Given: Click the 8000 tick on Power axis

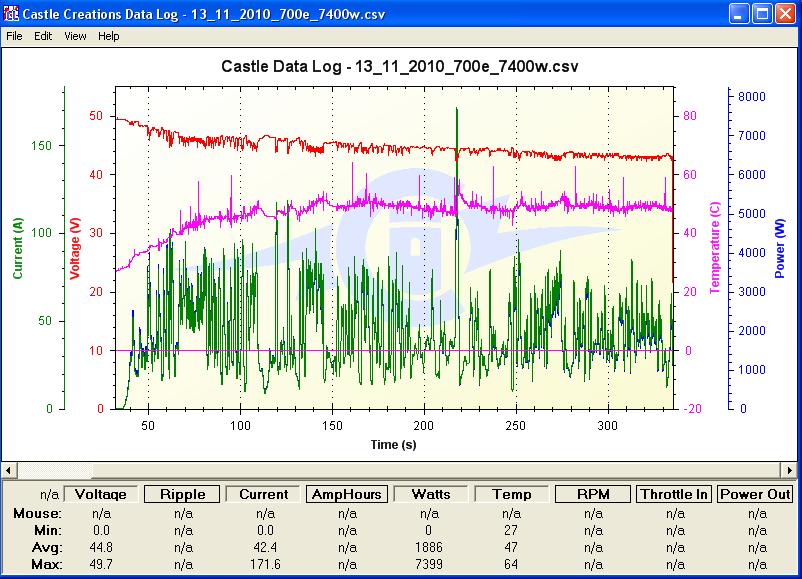Looking at the screenshot, I should coord(751,97).
